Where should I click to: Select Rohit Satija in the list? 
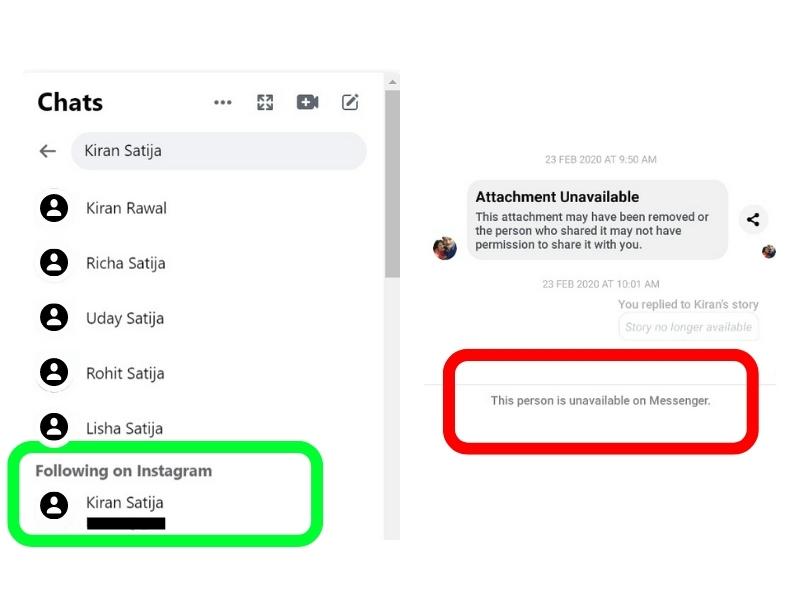pyautogui.click(x=204, y=373)
